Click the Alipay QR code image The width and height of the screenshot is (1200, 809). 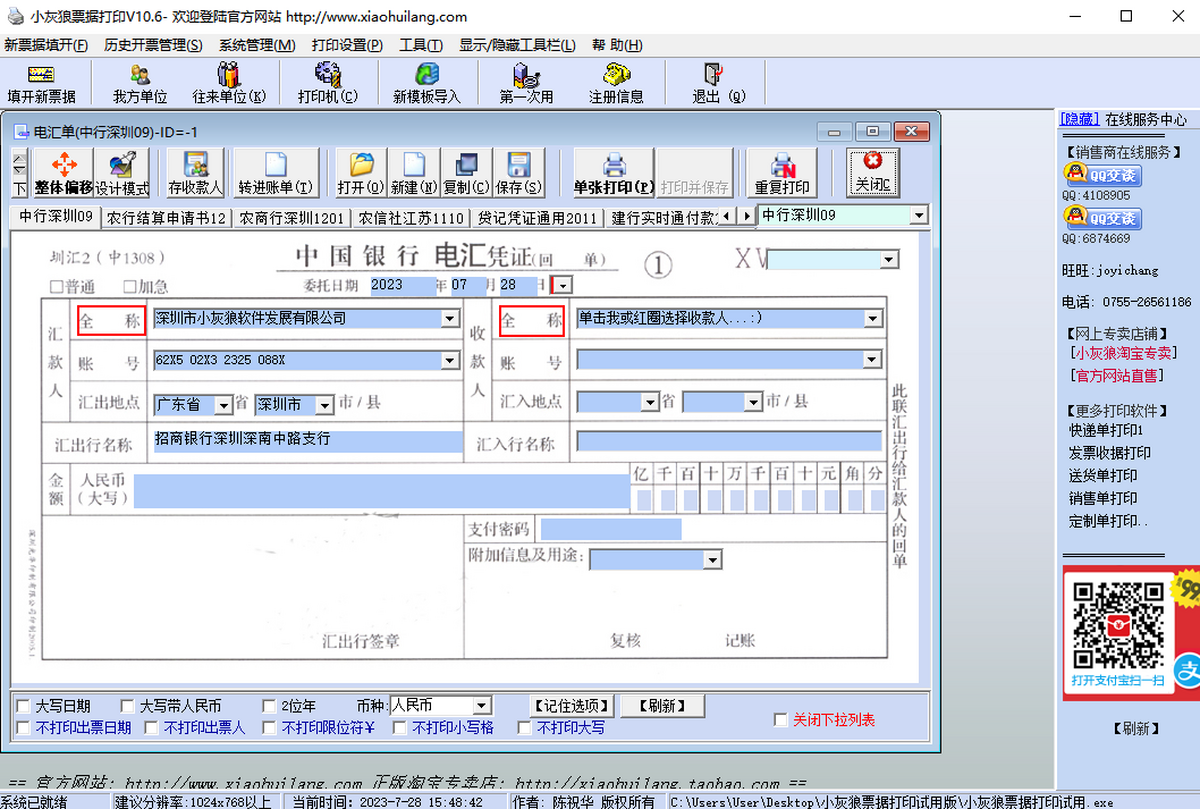[x=1118, y=624]
